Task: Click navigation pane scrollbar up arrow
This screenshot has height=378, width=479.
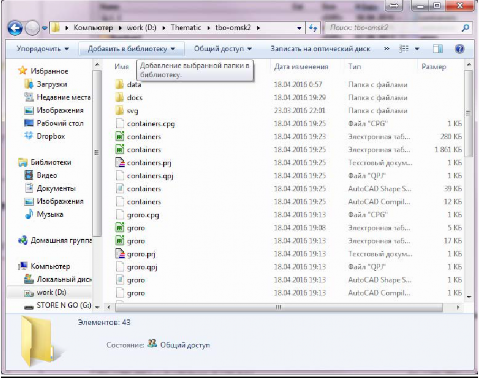Action: 97,64
